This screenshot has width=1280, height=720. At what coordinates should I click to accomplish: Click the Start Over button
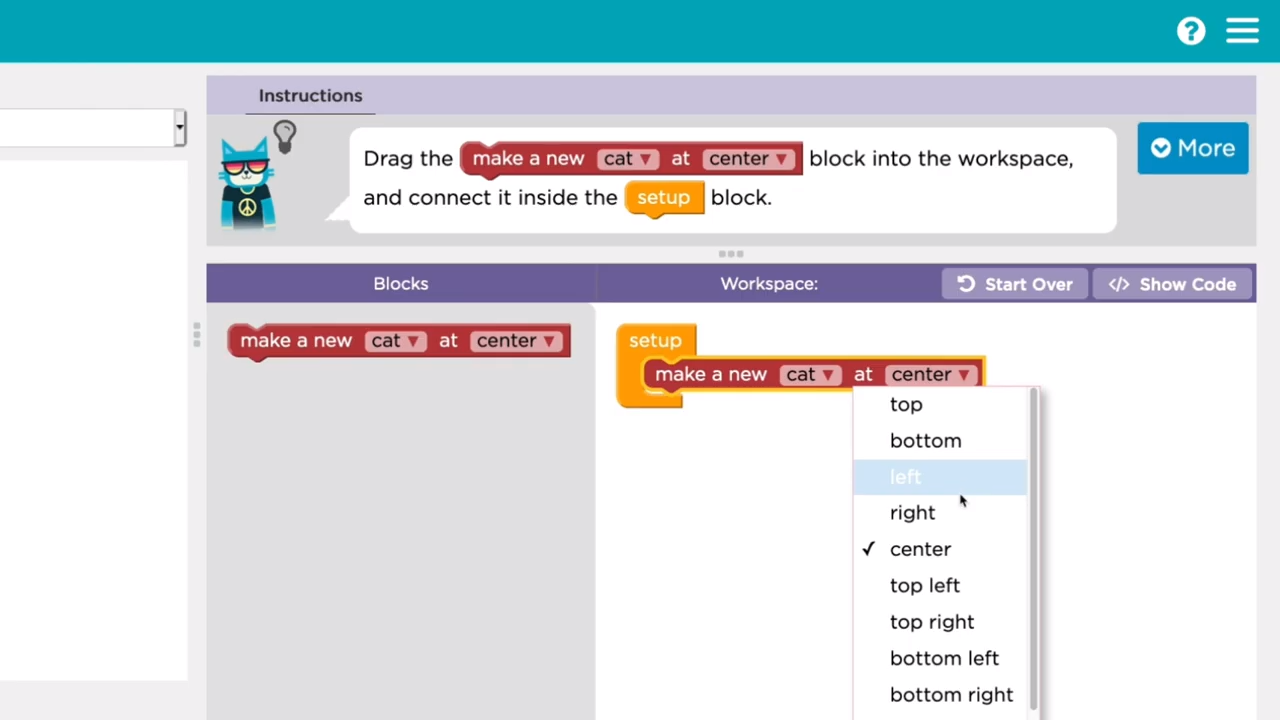point(1015,284)
